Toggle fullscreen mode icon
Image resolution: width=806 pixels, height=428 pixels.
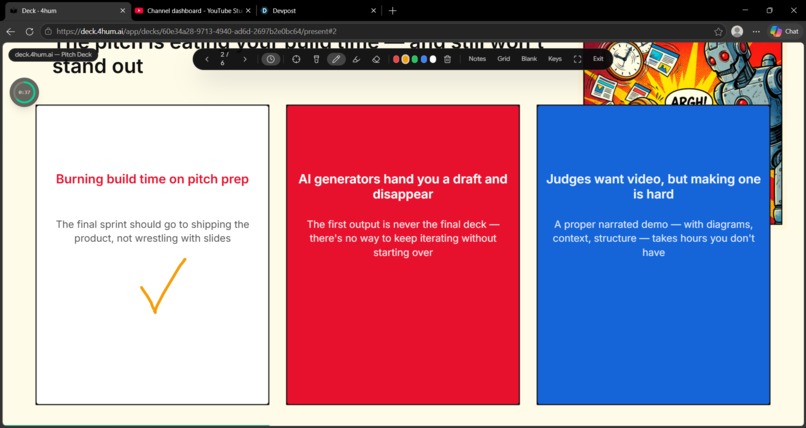pyautogui.click(x=577, y=59)
